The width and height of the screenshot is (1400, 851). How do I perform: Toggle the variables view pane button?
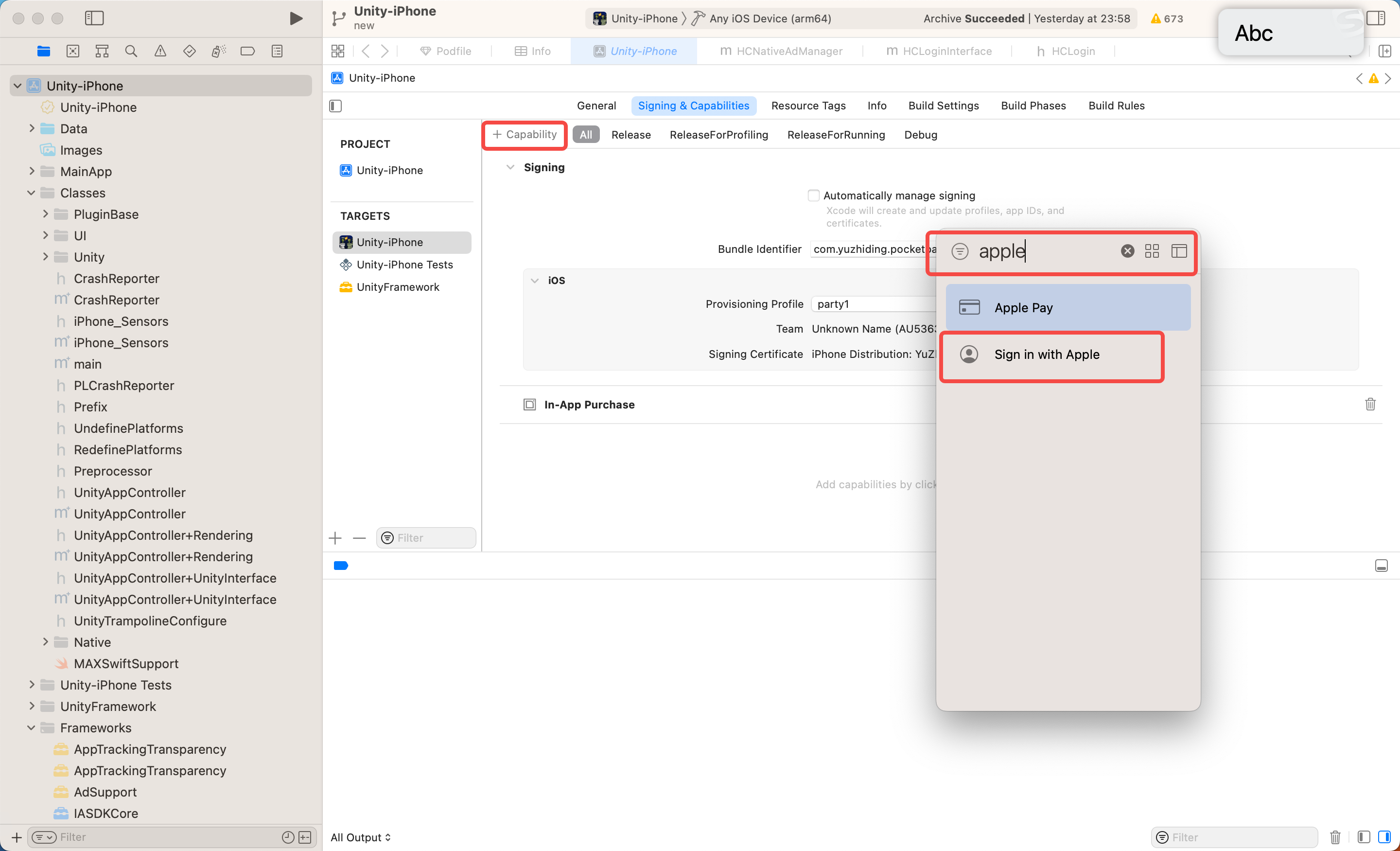1363,837
